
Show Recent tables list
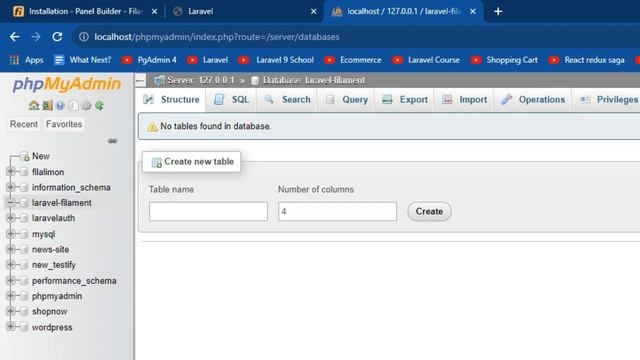(x=24, y=124)
